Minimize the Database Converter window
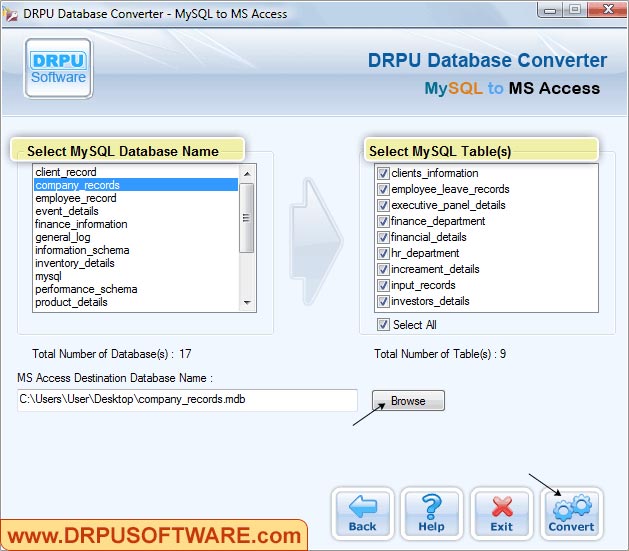This screenshot has width=629, height=551. (x=550, y=10)
